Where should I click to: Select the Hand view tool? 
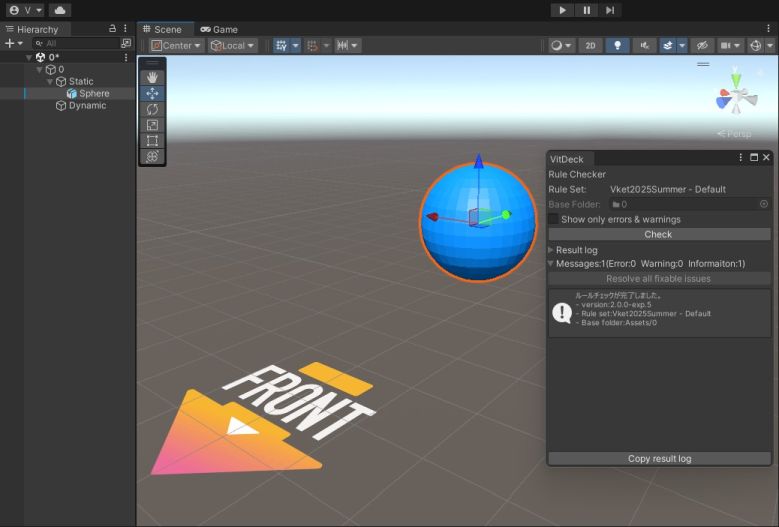pyautogui.click(x=152, y=77)
